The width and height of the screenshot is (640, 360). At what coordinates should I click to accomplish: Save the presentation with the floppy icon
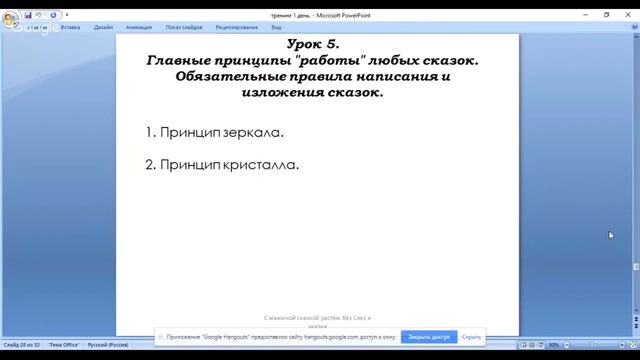28,15
